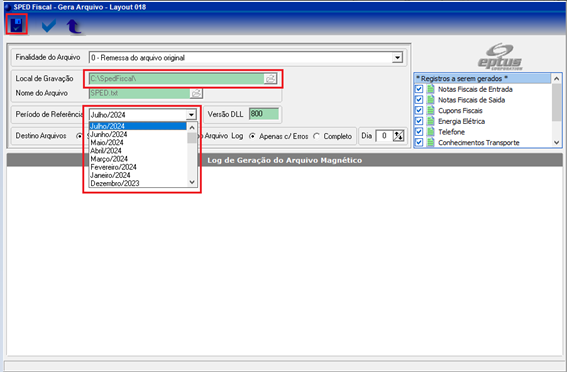Click document icon of Notas Fiscais de Entrada
The image size is (567, 372).
point(430,89)
